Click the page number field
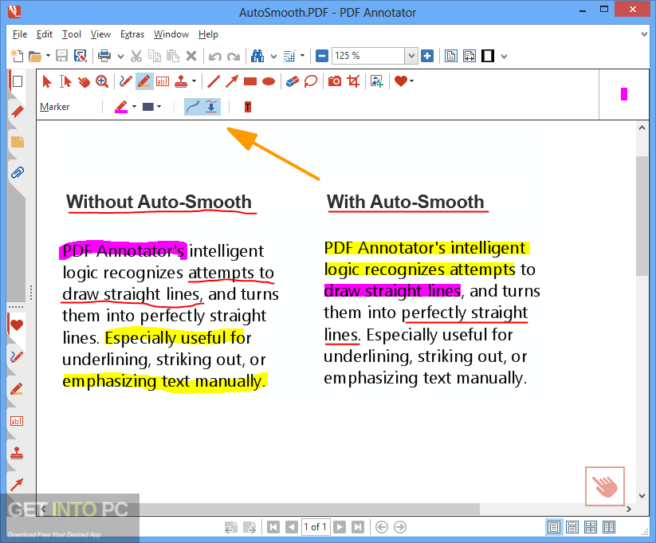Viewport: 656px width, 543px height. click(x=315, y=527)
